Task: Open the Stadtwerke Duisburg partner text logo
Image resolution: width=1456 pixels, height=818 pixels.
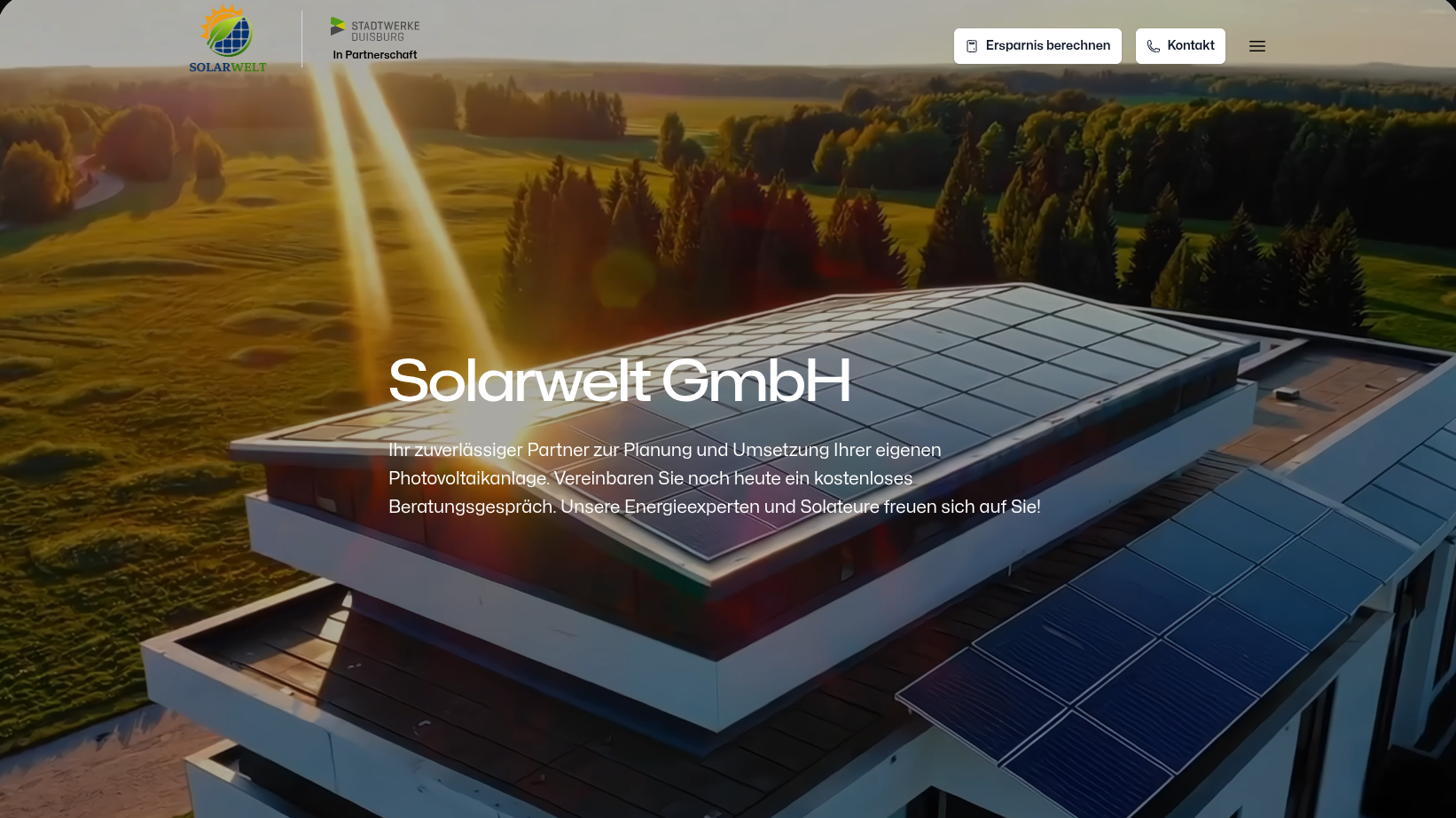Action: pos(385,31)
